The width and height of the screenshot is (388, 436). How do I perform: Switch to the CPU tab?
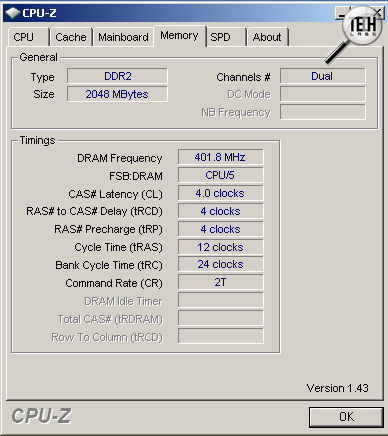pyautogui.click(x=29, y=37)
